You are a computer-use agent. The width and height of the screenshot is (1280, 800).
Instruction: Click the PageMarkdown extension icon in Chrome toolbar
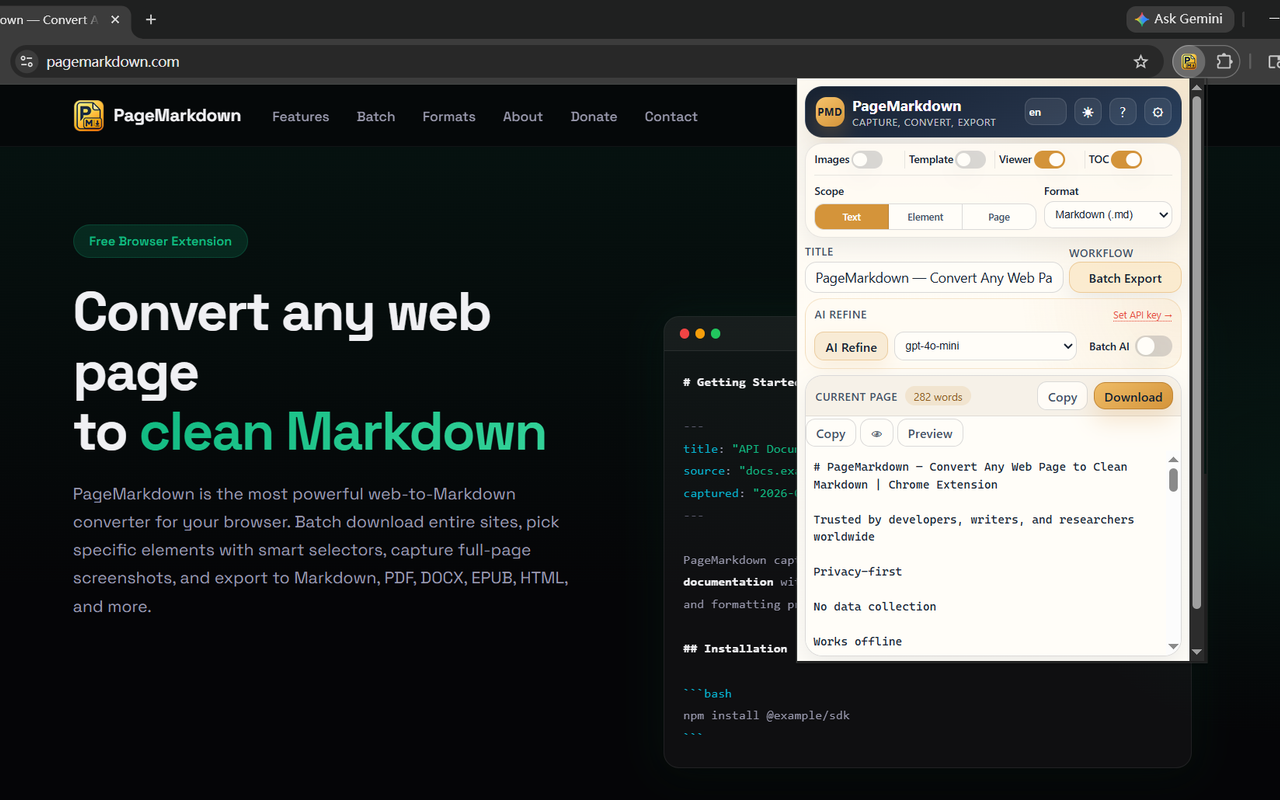point(1189,61)
